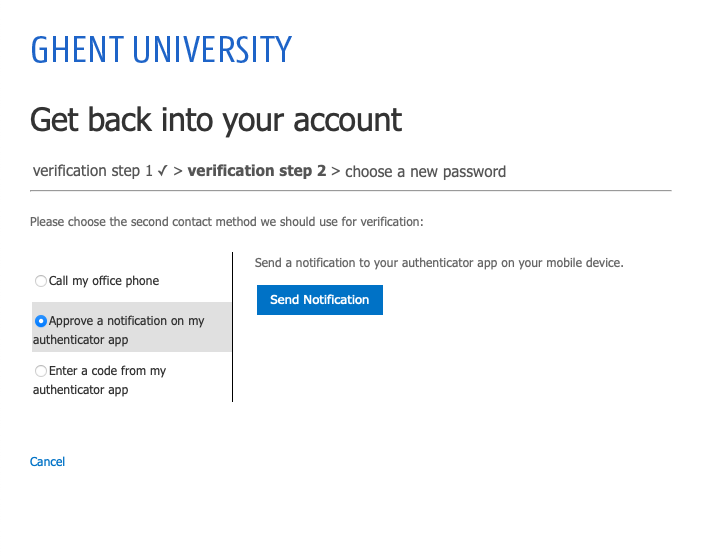Click the arrow separator after step 1 checkmark
725x559 pixels.
tap(178, 171)
